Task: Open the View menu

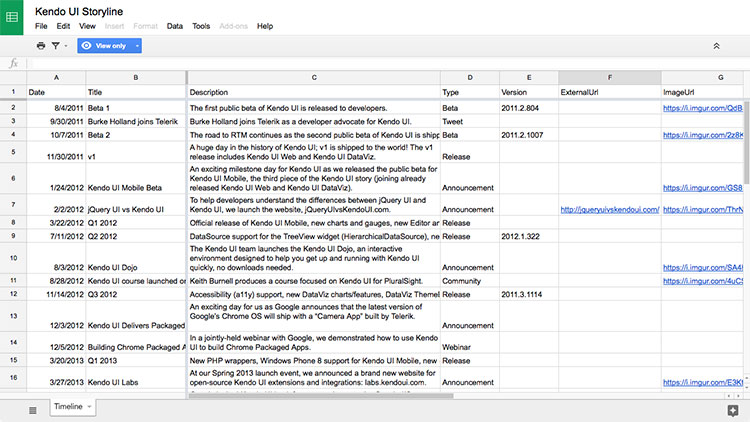Action: [87, 26]
